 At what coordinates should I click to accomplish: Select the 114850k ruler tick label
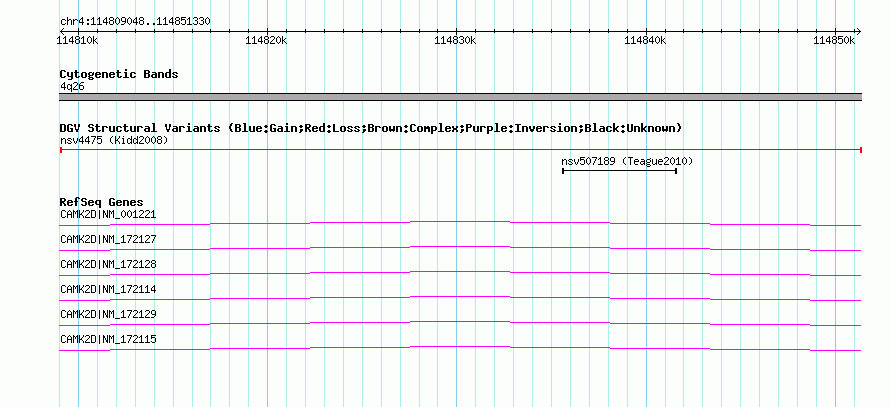click(834, 40)
